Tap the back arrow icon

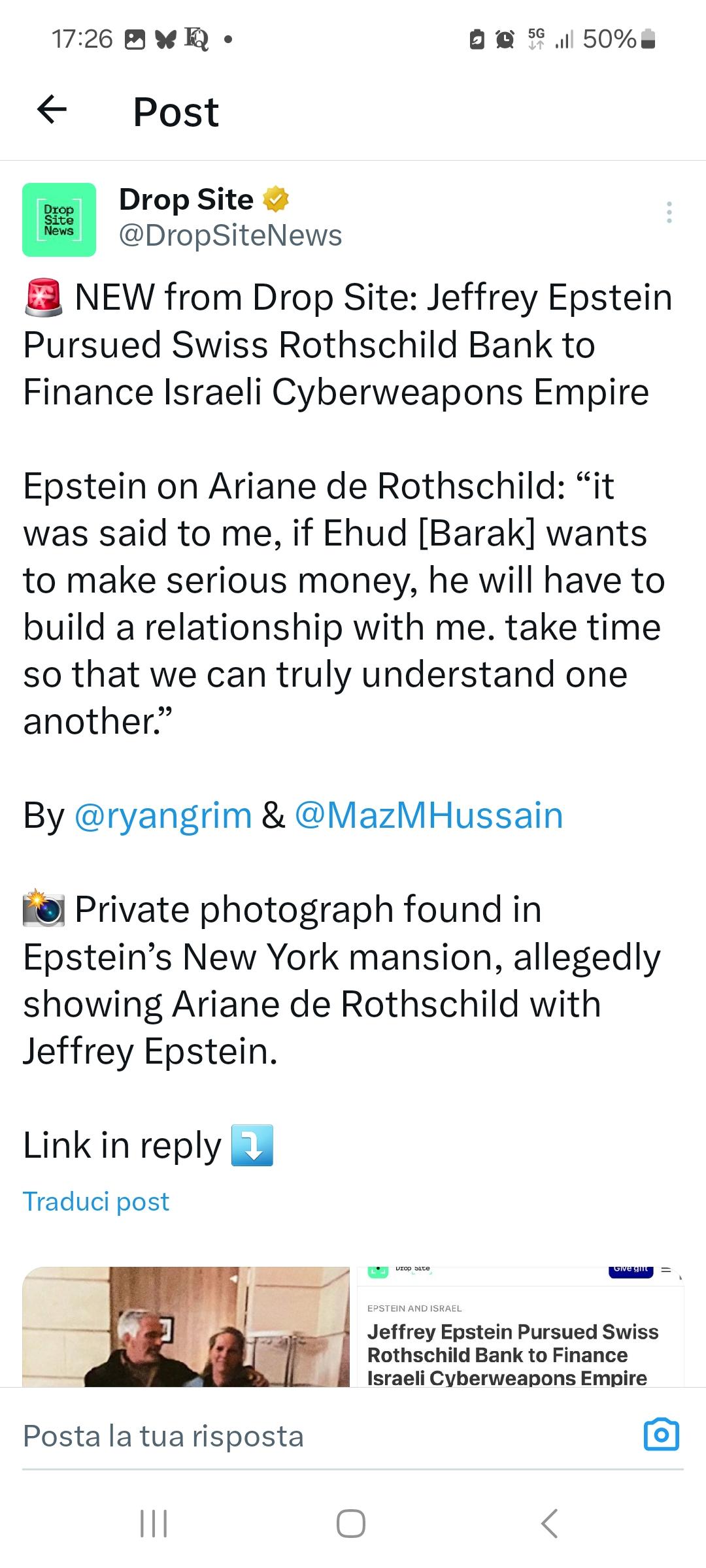[x=52, y=110]
